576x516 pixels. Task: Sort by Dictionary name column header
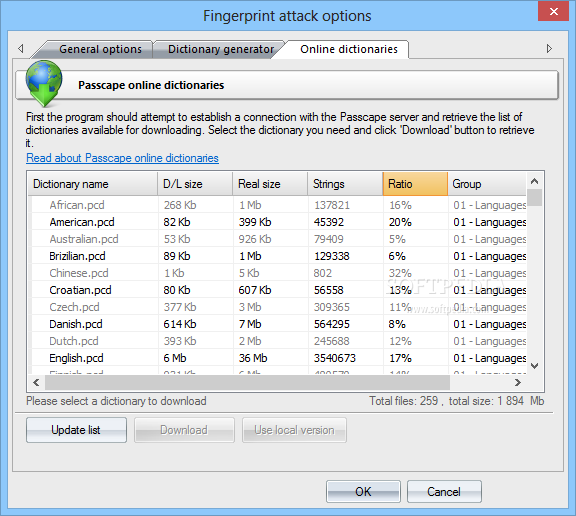(93, 184)
